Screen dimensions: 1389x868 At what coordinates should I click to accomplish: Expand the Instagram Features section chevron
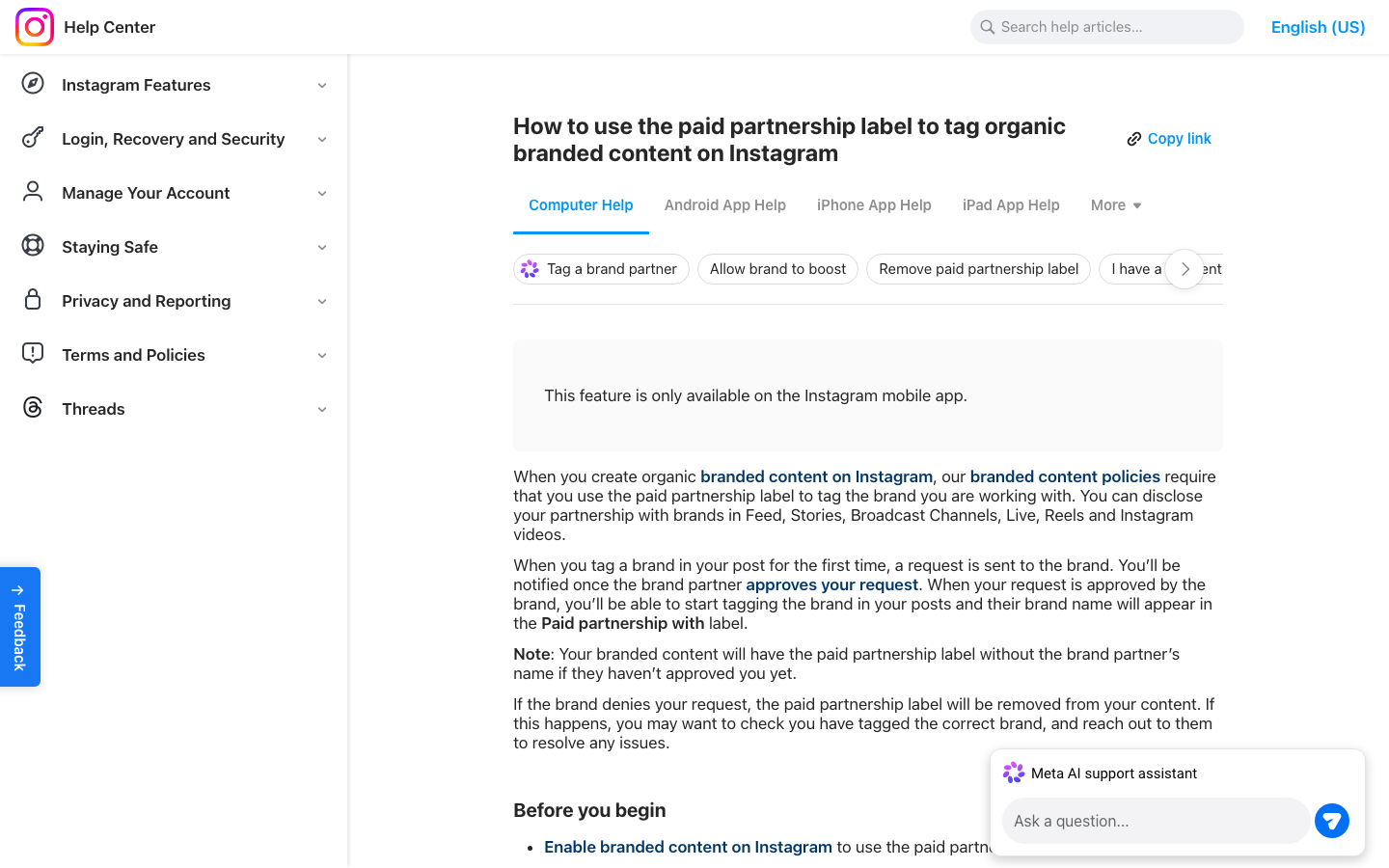coord(322,85)
